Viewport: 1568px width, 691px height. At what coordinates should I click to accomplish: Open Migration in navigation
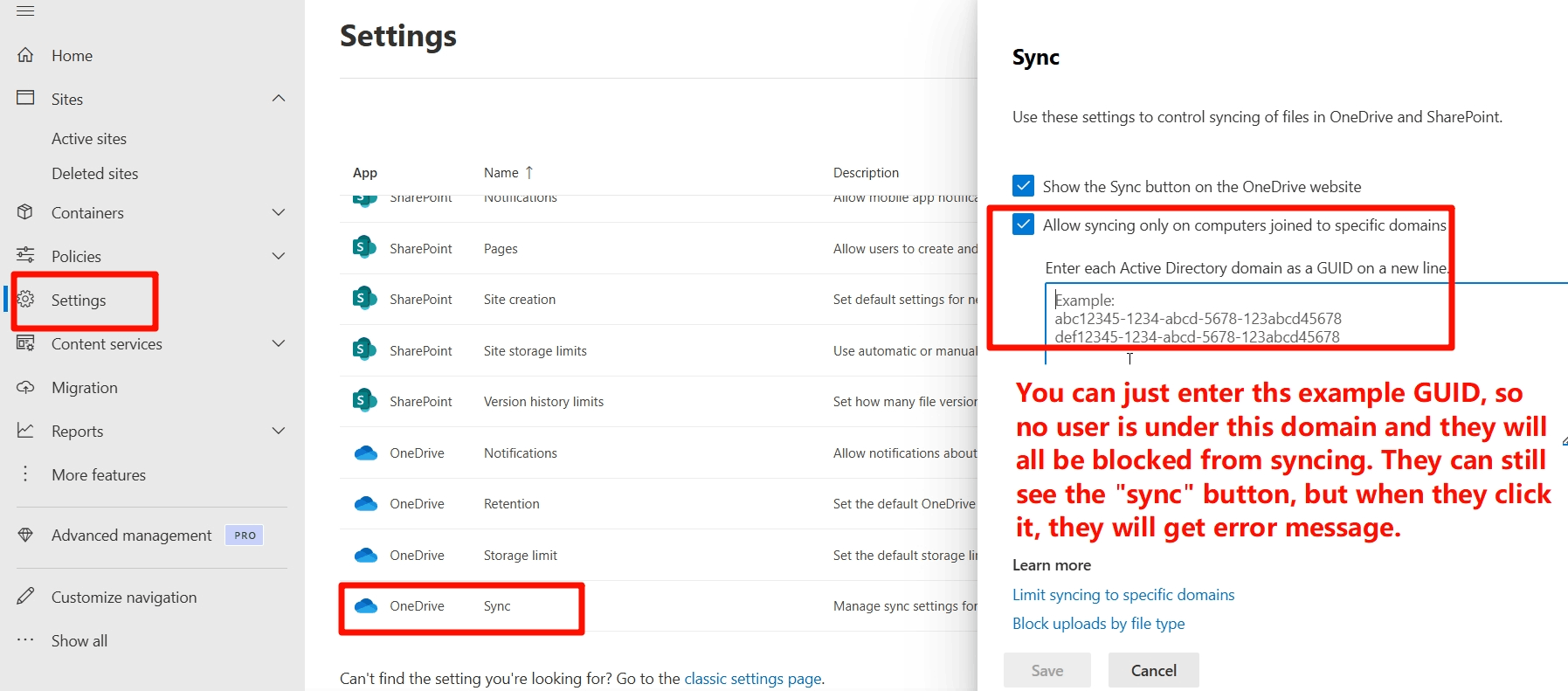(85, 388)
